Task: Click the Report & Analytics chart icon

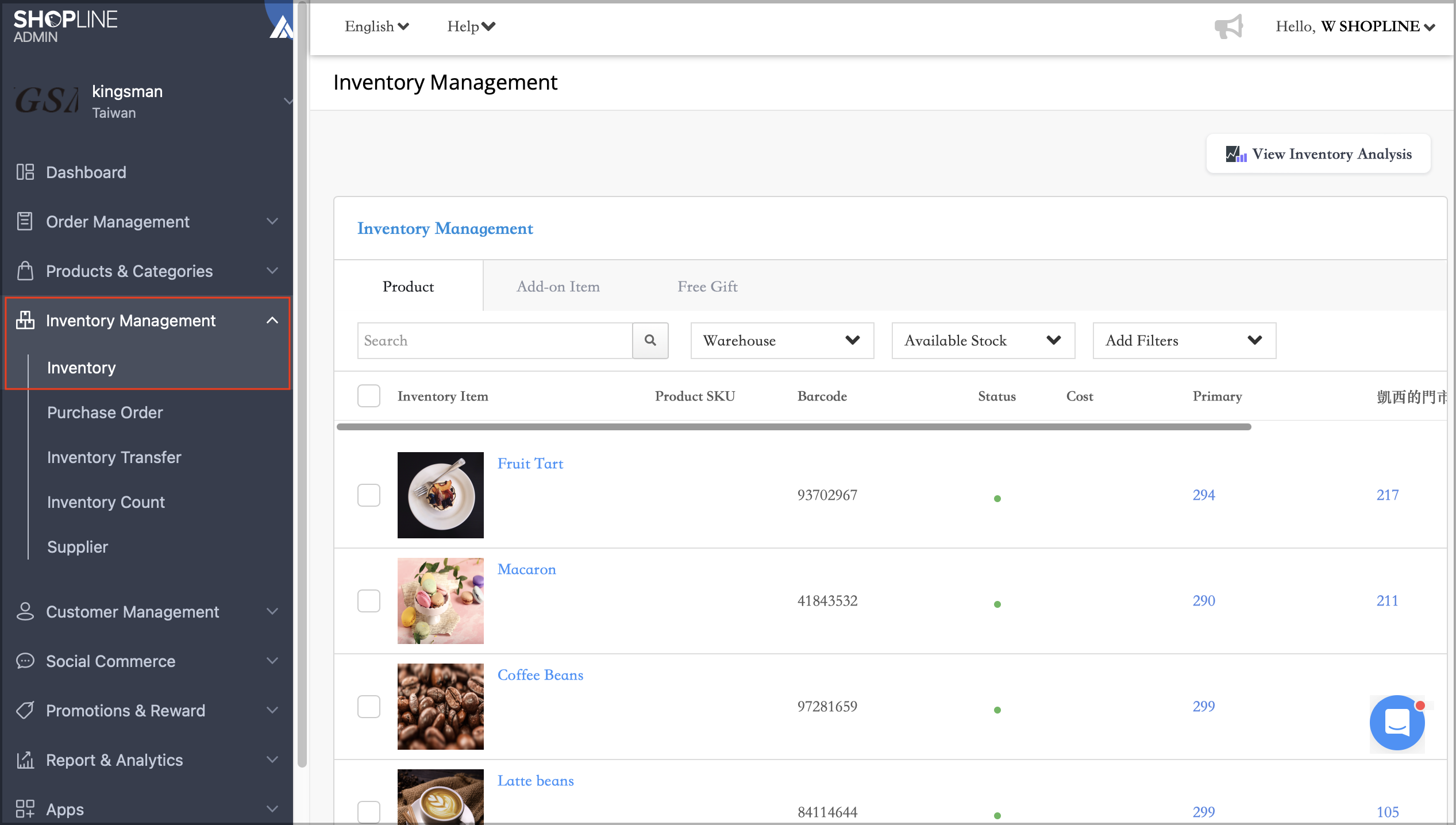Action: 25,760
